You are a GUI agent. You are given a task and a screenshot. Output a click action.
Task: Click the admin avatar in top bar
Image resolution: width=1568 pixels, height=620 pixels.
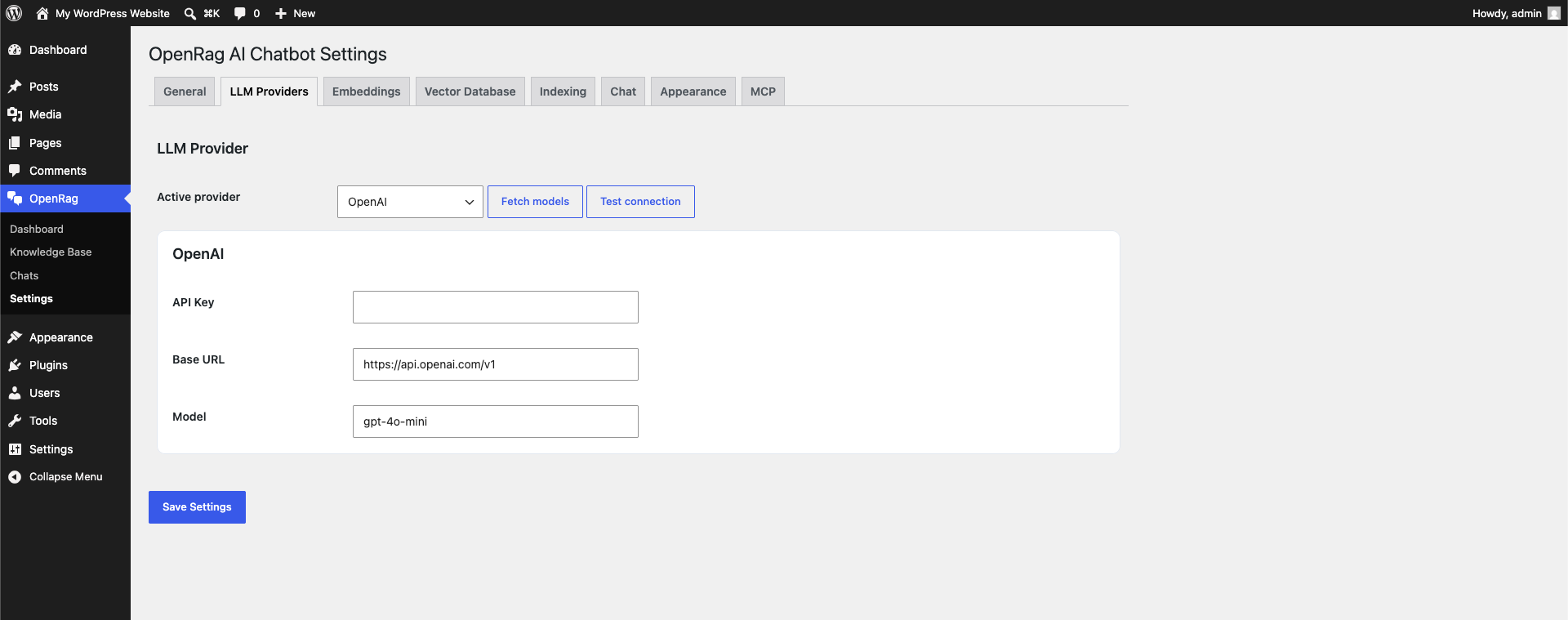point(1554,13)
